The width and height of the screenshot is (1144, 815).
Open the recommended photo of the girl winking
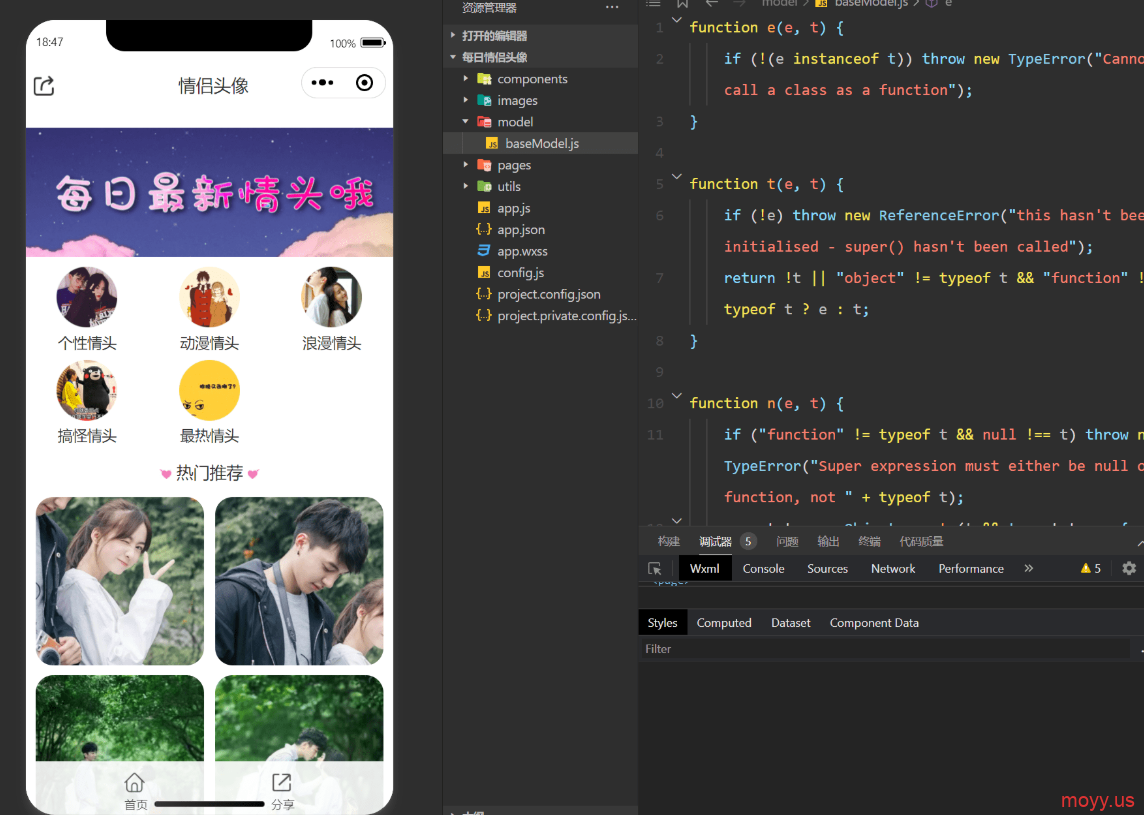pos(120,581)
